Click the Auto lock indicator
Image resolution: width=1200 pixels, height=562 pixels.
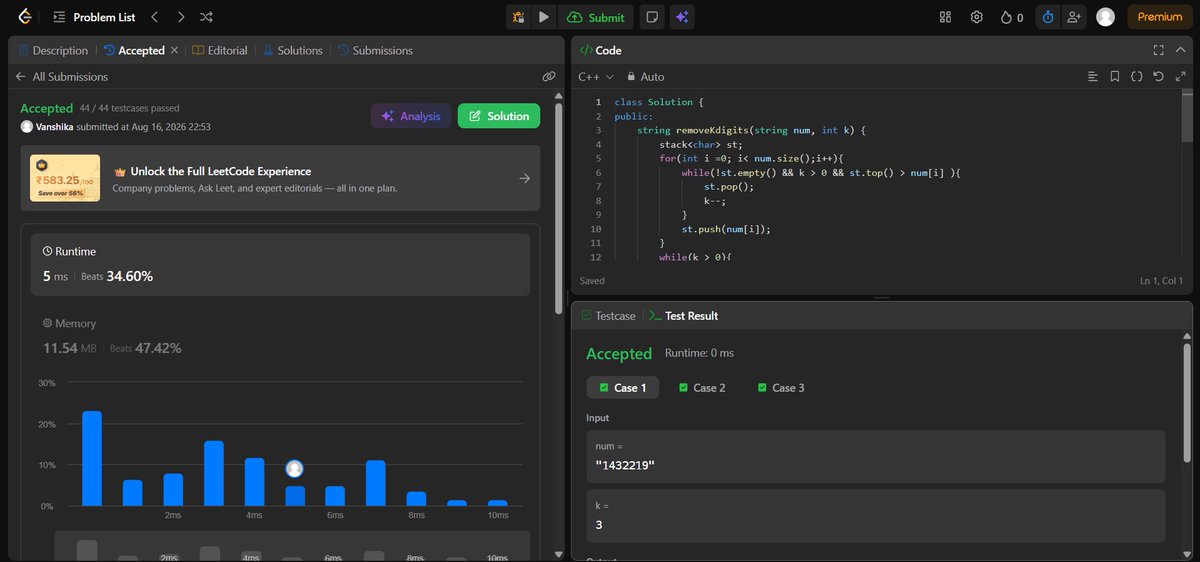tap(645, 76)
